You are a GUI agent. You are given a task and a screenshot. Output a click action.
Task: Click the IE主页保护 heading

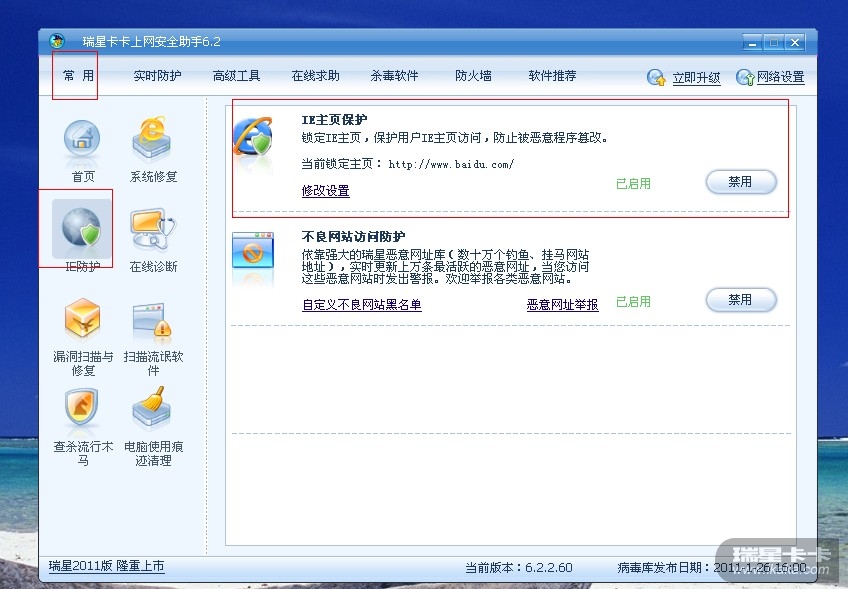click(x=334, y=120)
